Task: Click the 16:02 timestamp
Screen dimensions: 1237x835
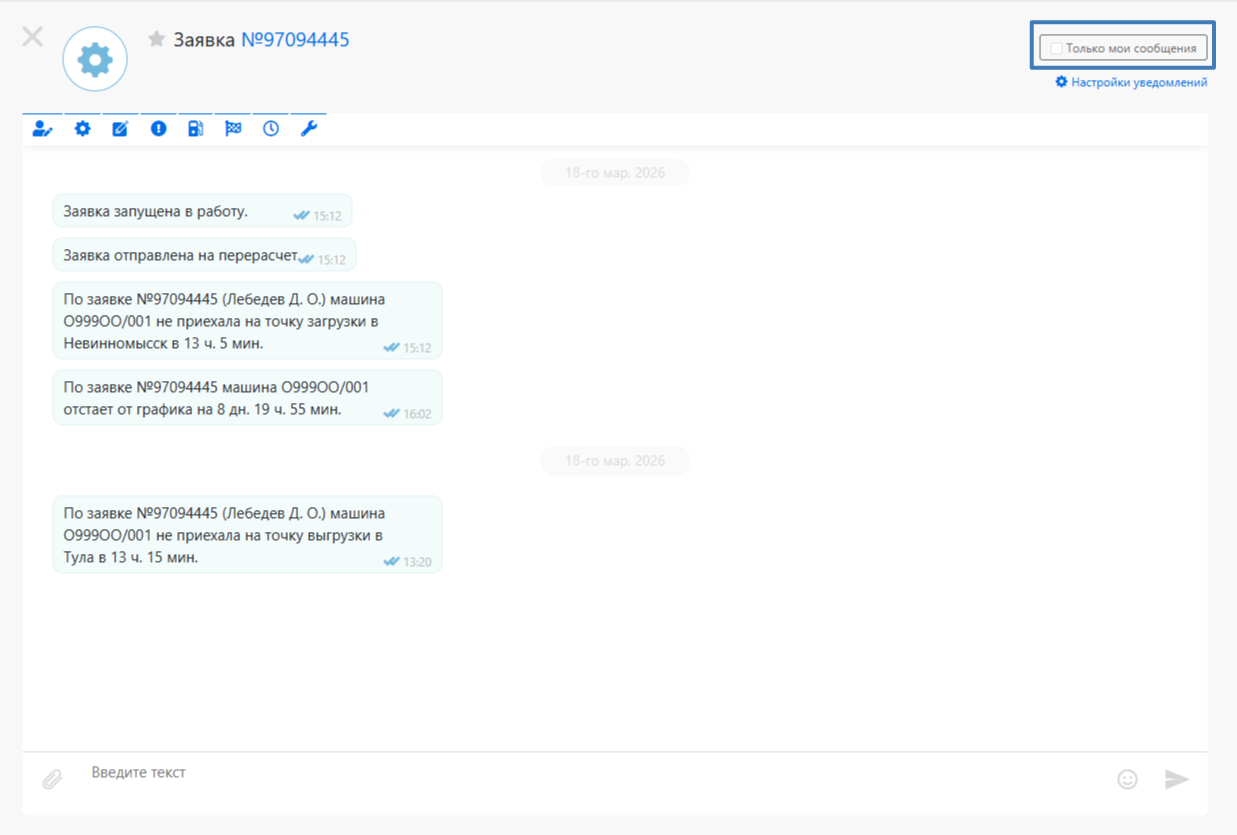Action: (x=417, y=414)
